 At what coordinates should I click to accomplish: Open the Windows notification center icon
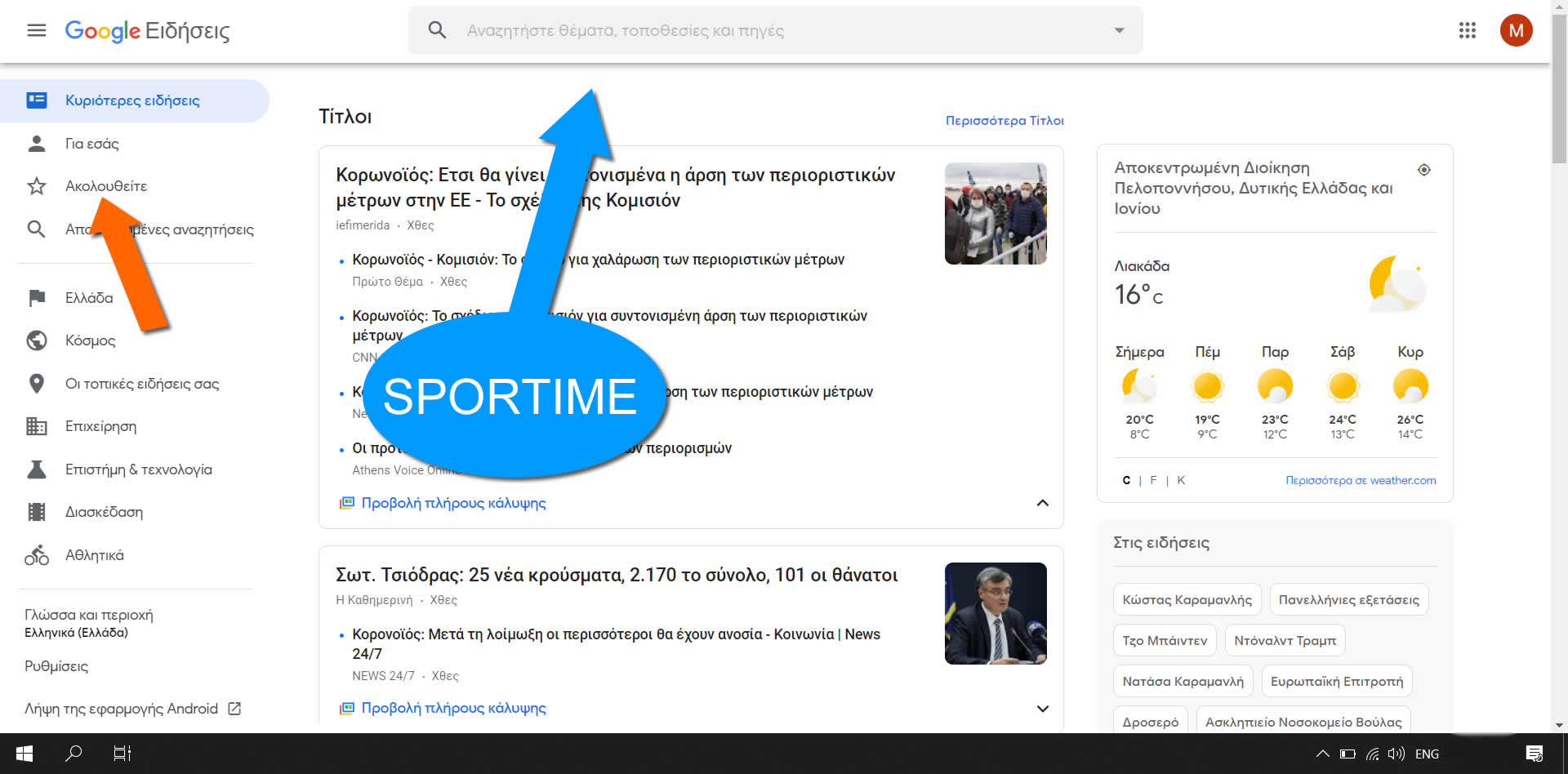1534,754
